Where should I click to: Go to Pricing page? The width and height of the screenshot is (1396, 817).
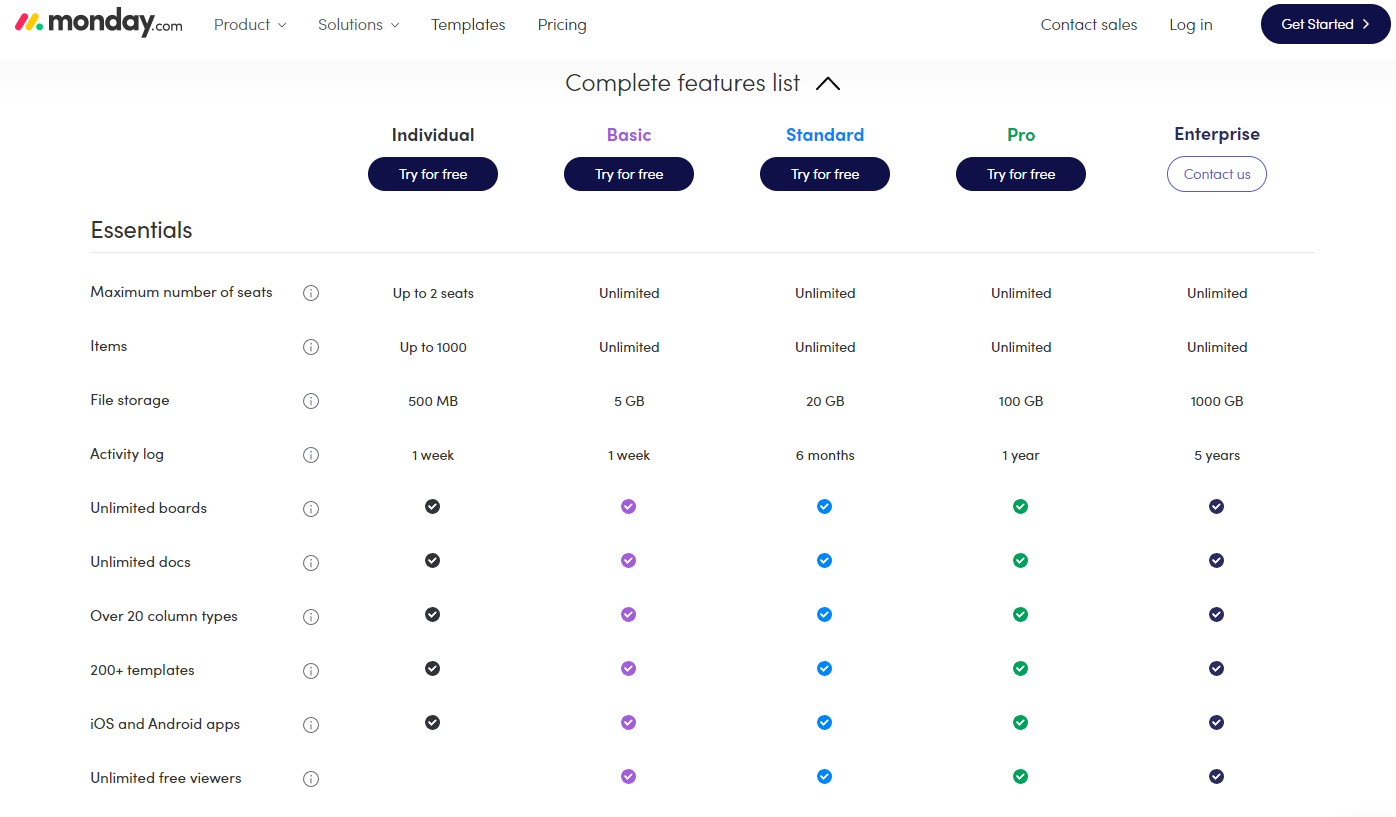pos(562,24)
